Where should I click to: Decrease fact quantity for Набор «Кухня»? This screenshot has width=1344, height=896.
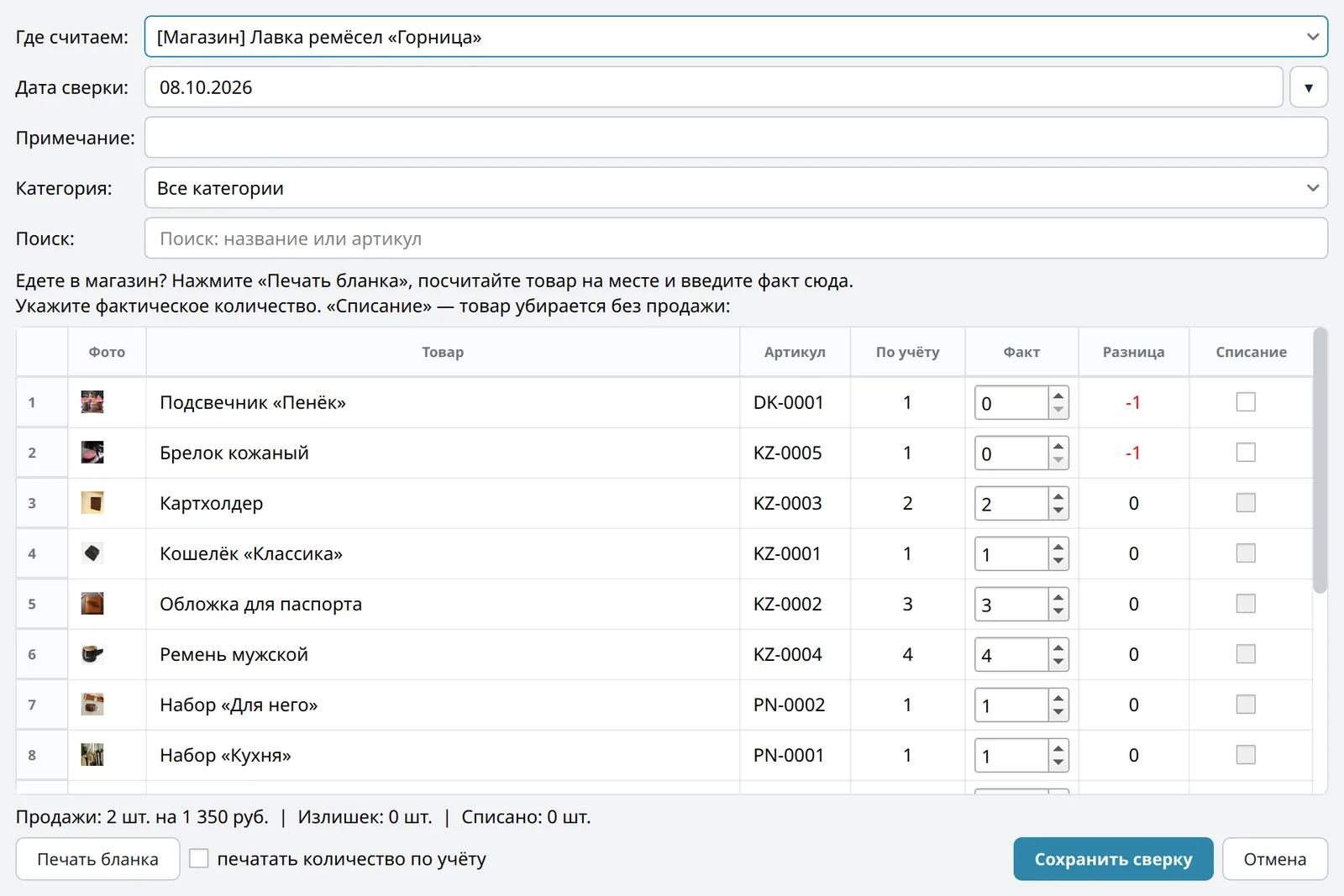click(x=1058, y=762)
